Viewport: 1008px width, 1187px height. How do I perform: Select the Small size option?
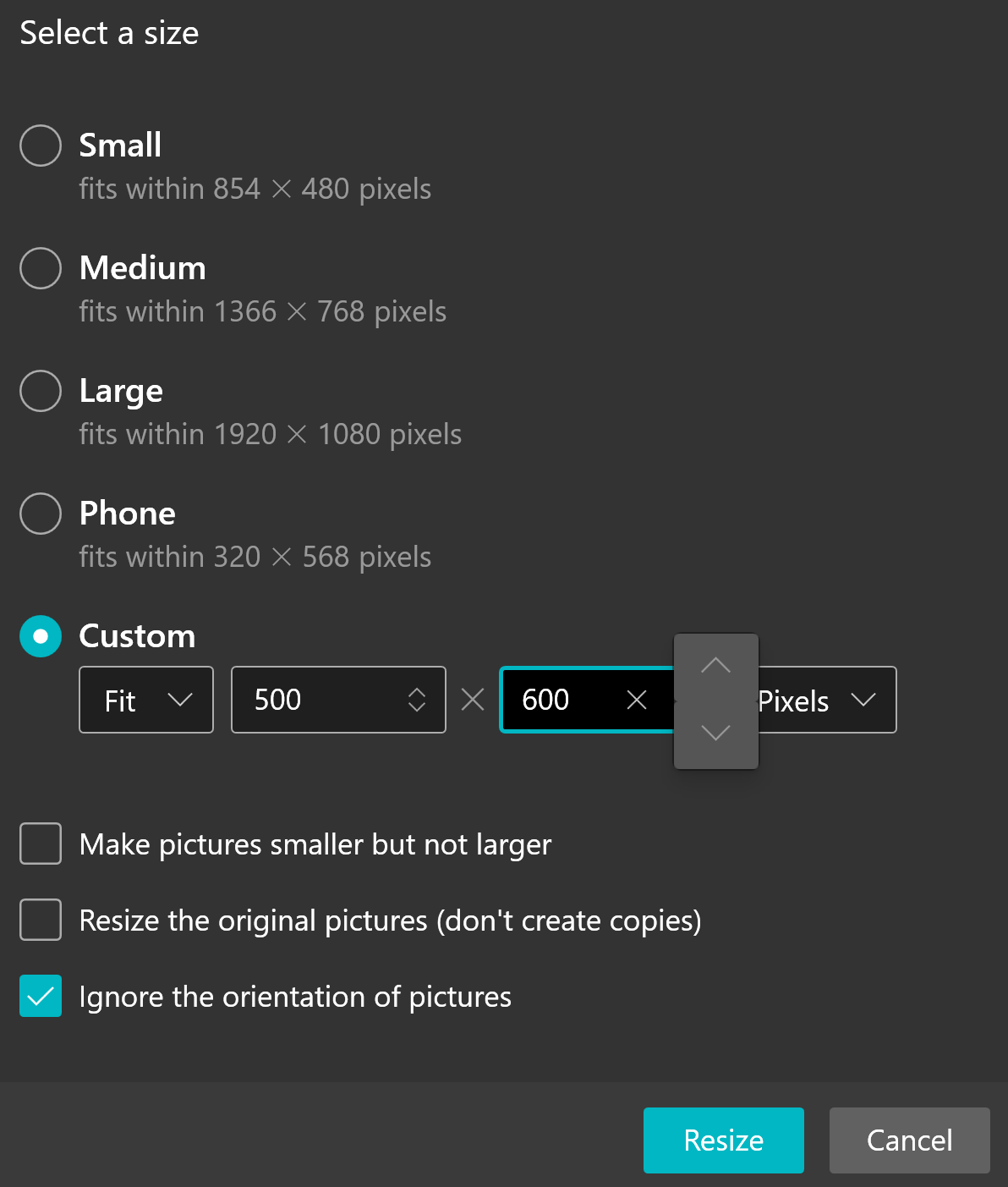[x=40, y=145]
